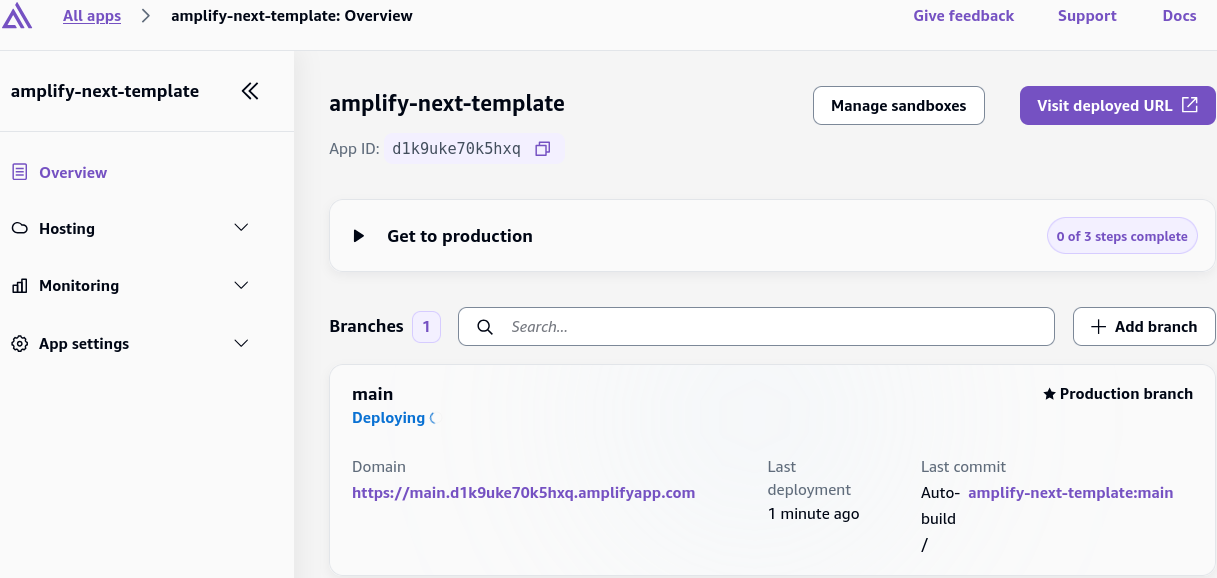Go to All apps breadcrumb
The height and width of the screenshot is (578, 1217).
tap(92, 16)
